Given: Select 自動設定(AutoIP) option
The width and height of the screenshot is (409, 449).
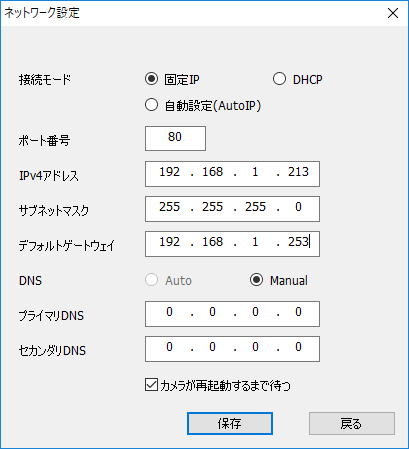Looking at the screenshot, I should [x=151, y=105].
